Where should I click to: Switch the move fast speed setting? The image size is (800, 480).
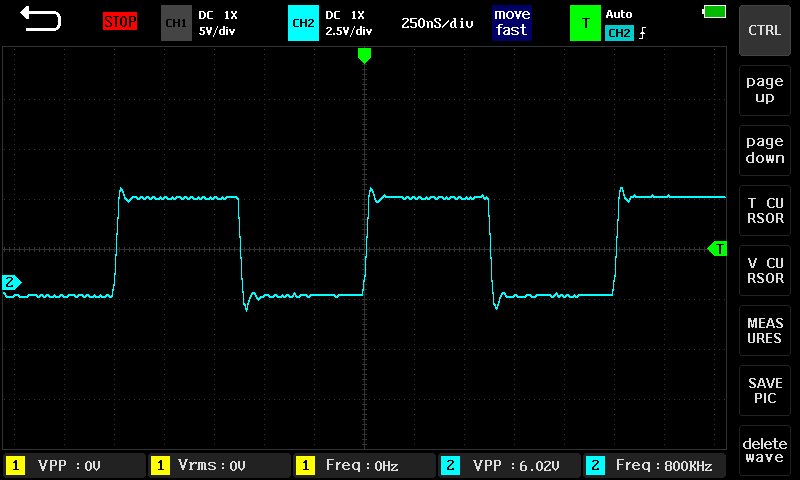click(511, 22)
